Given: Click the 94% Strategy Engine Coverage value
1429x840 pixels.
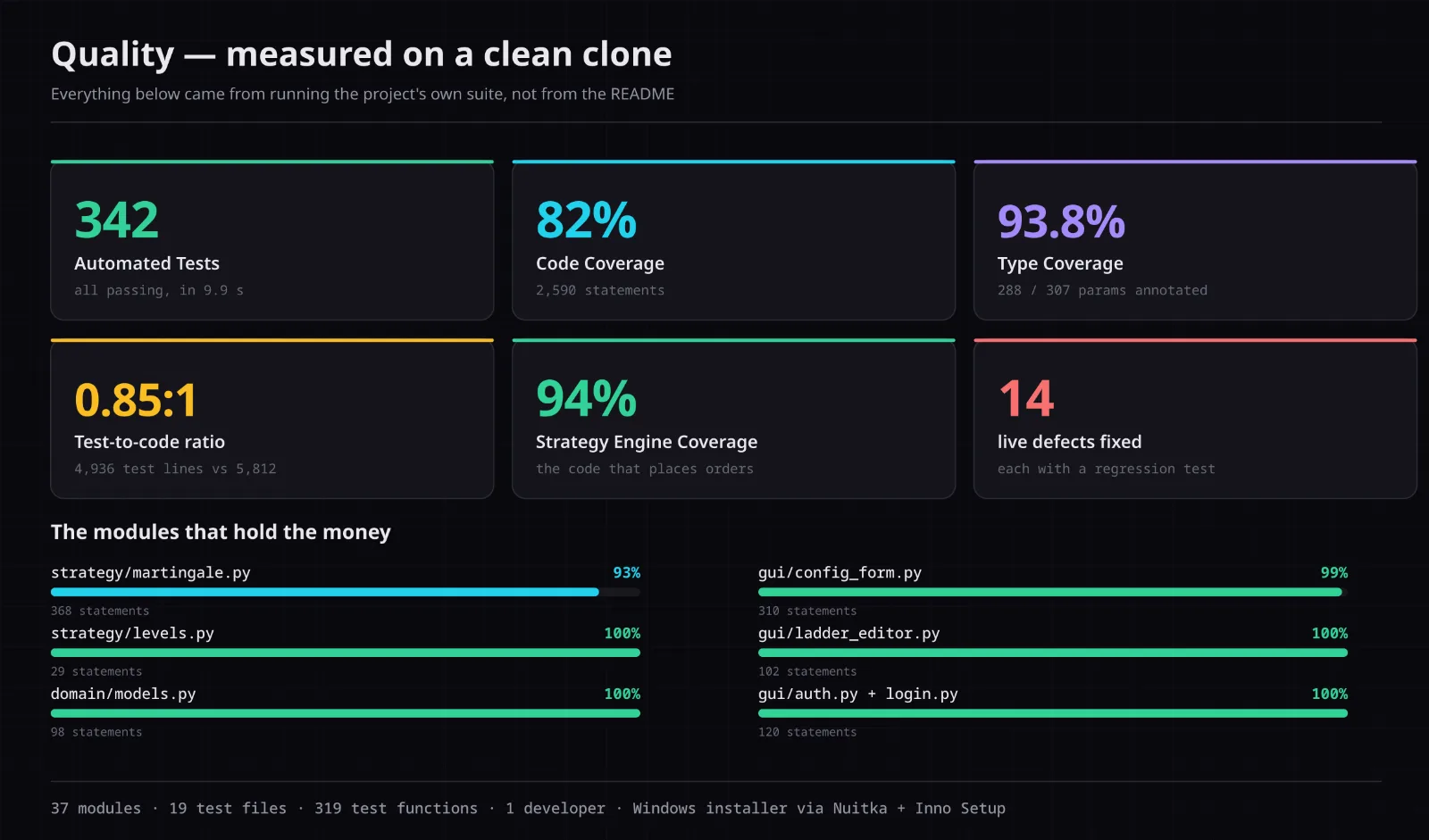Looking at the screenshot, I should point(586,399).
